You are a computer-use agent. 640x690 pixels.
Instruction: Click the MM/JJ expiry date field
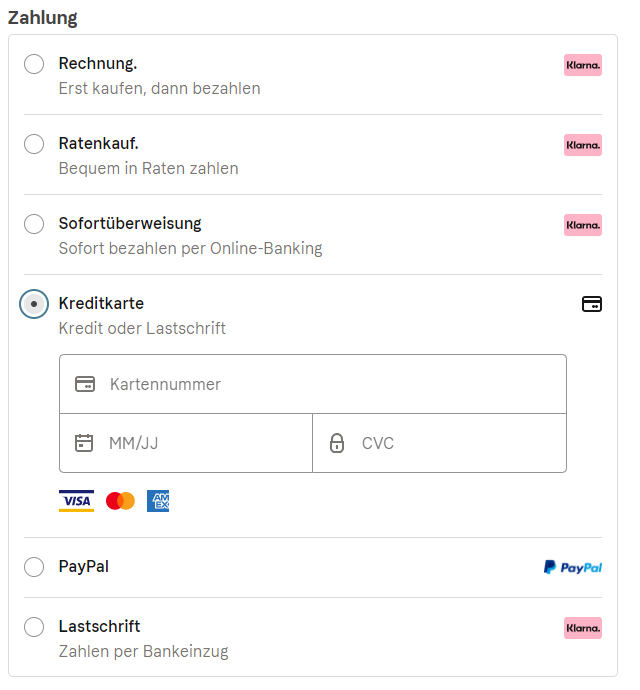point(200,443)
